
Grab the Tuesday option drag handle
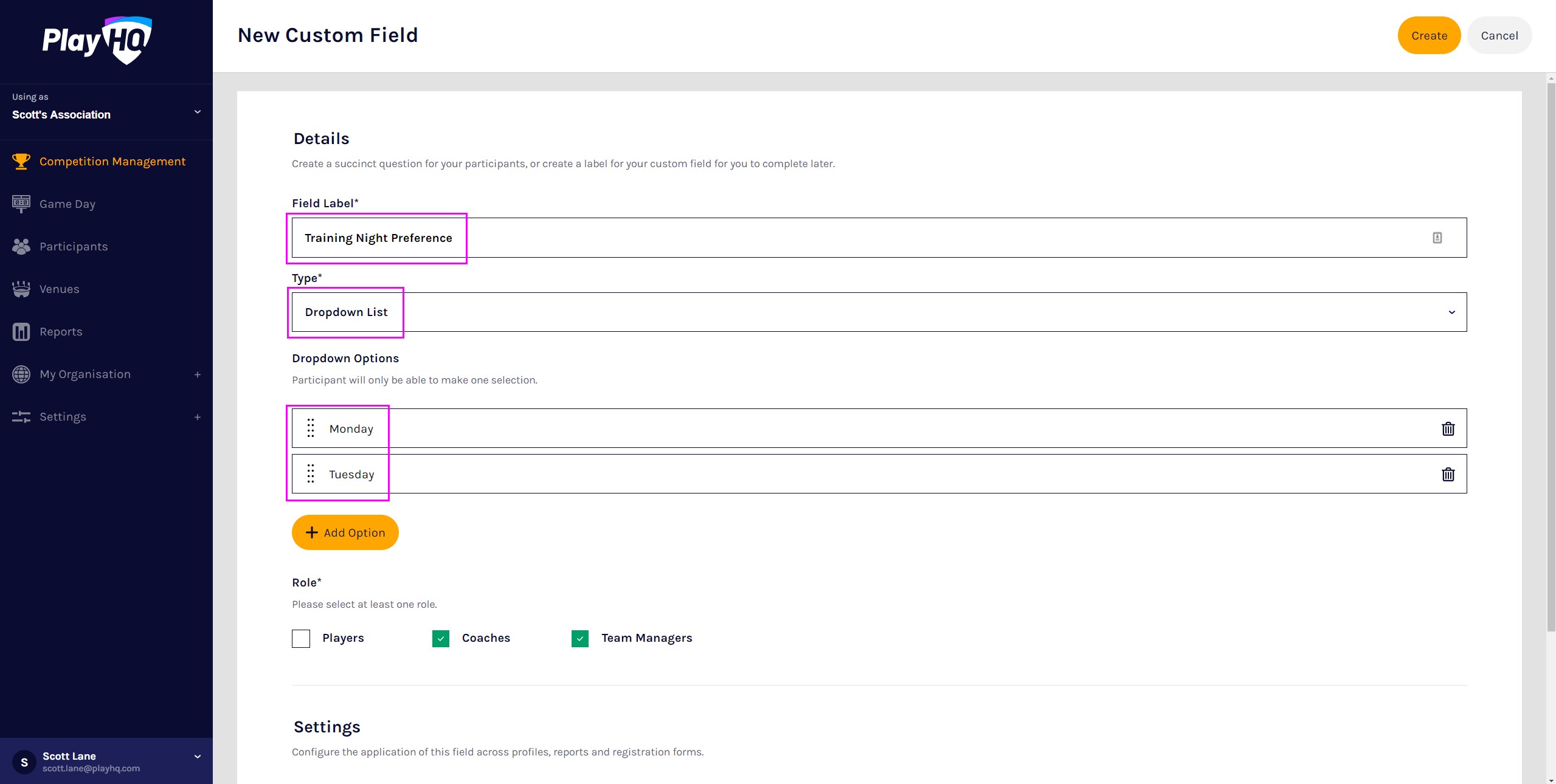click(311, 473)
